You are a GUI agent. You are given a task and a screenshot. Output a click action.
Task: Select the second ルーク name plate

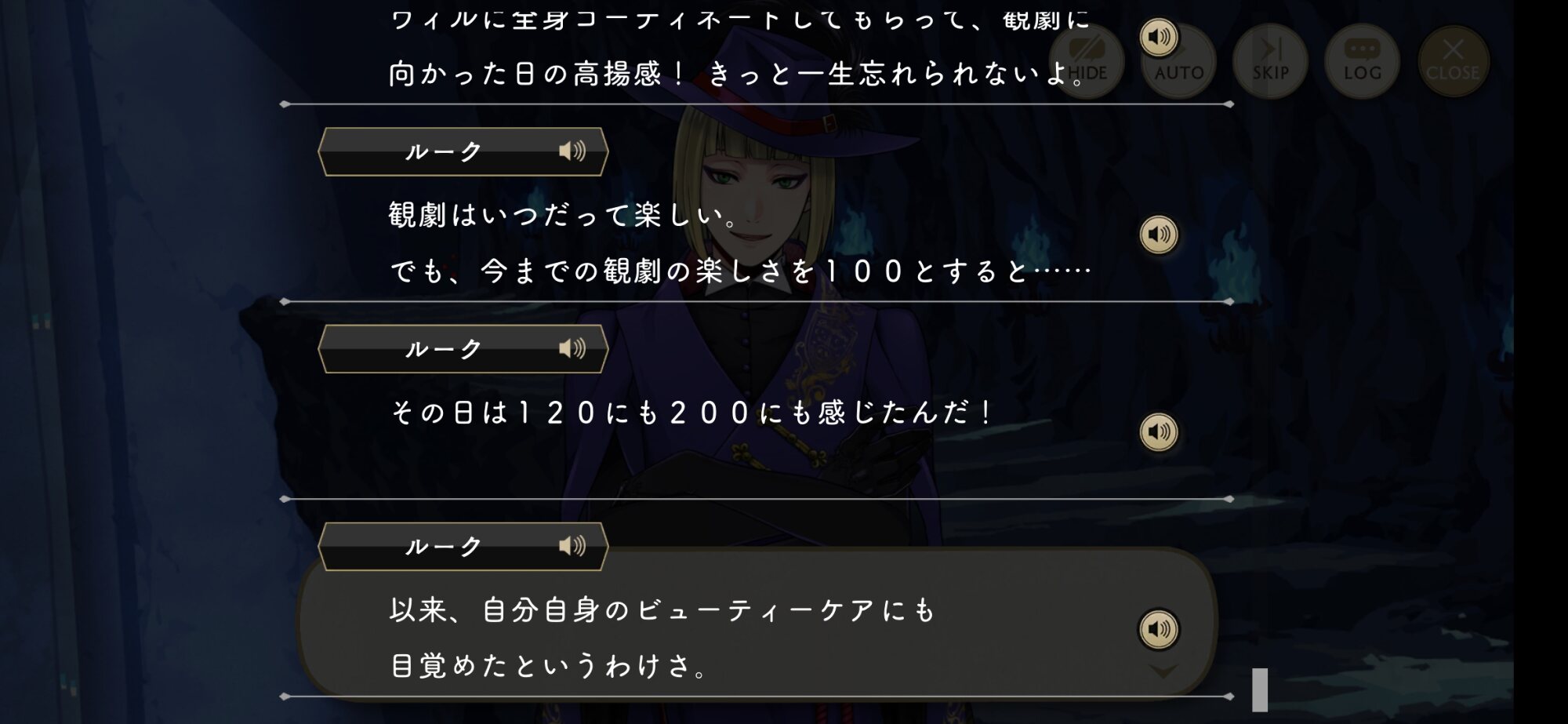[x=463, y=349]
